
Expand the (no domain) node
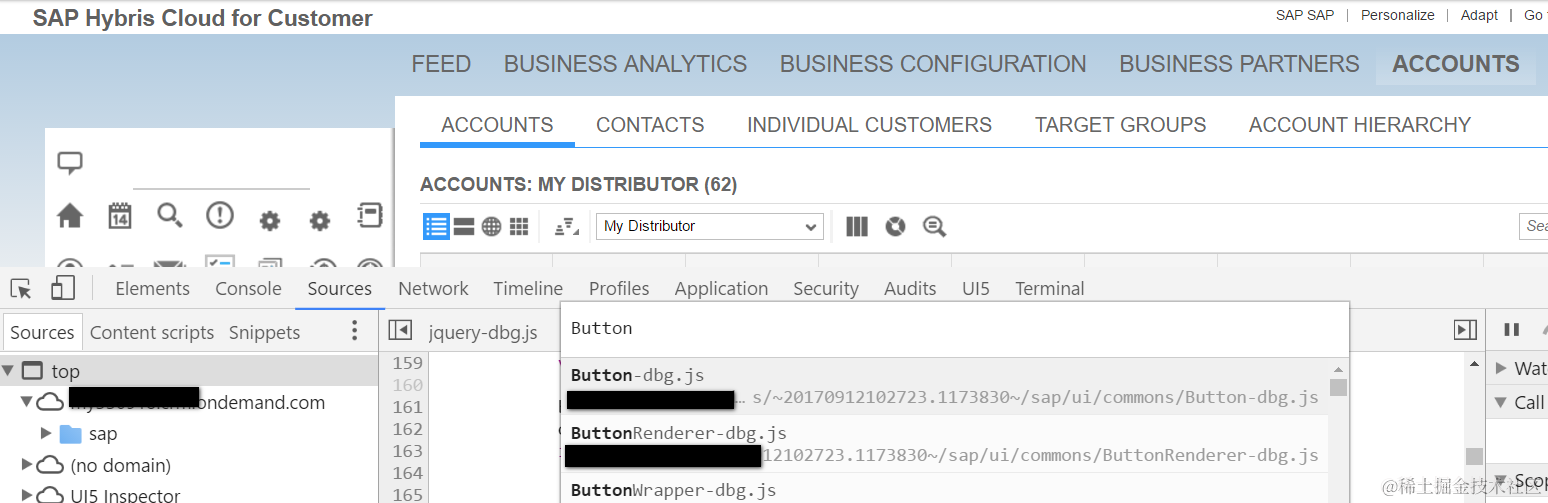click(27, 465)
